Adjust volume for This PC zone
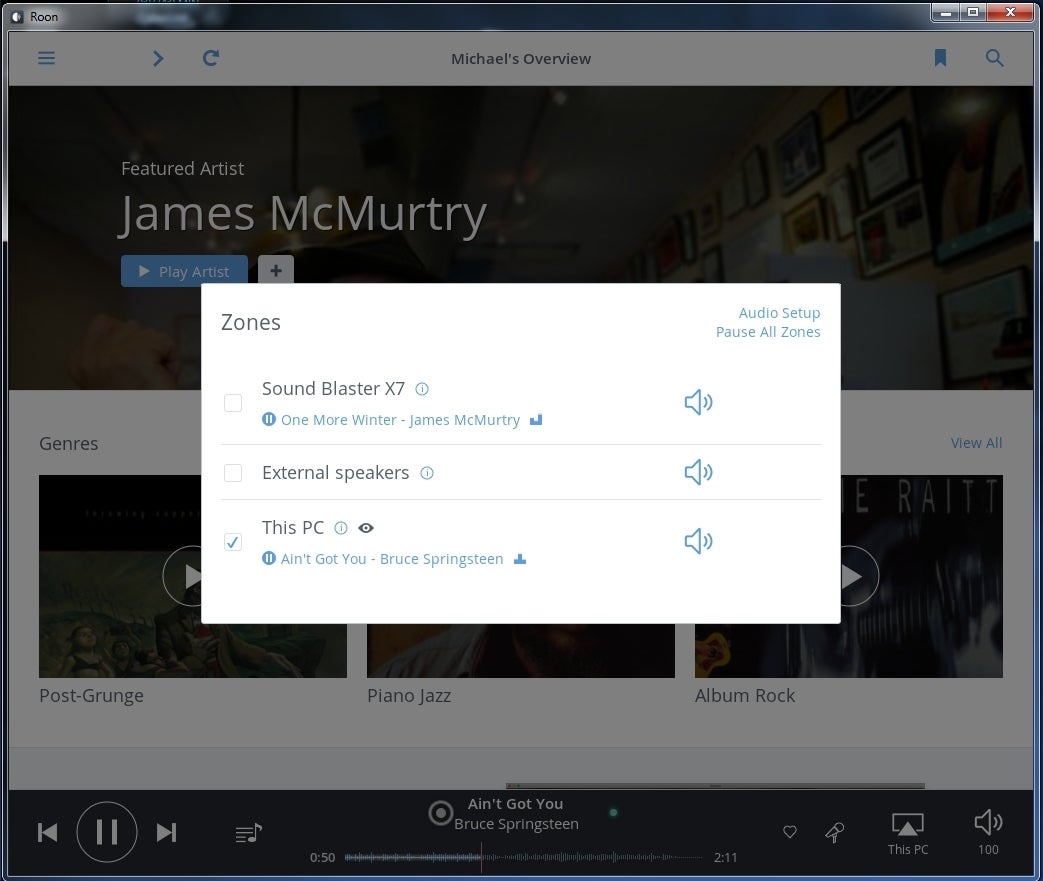This screenshot has height=881, width=1043. (698, 541)
